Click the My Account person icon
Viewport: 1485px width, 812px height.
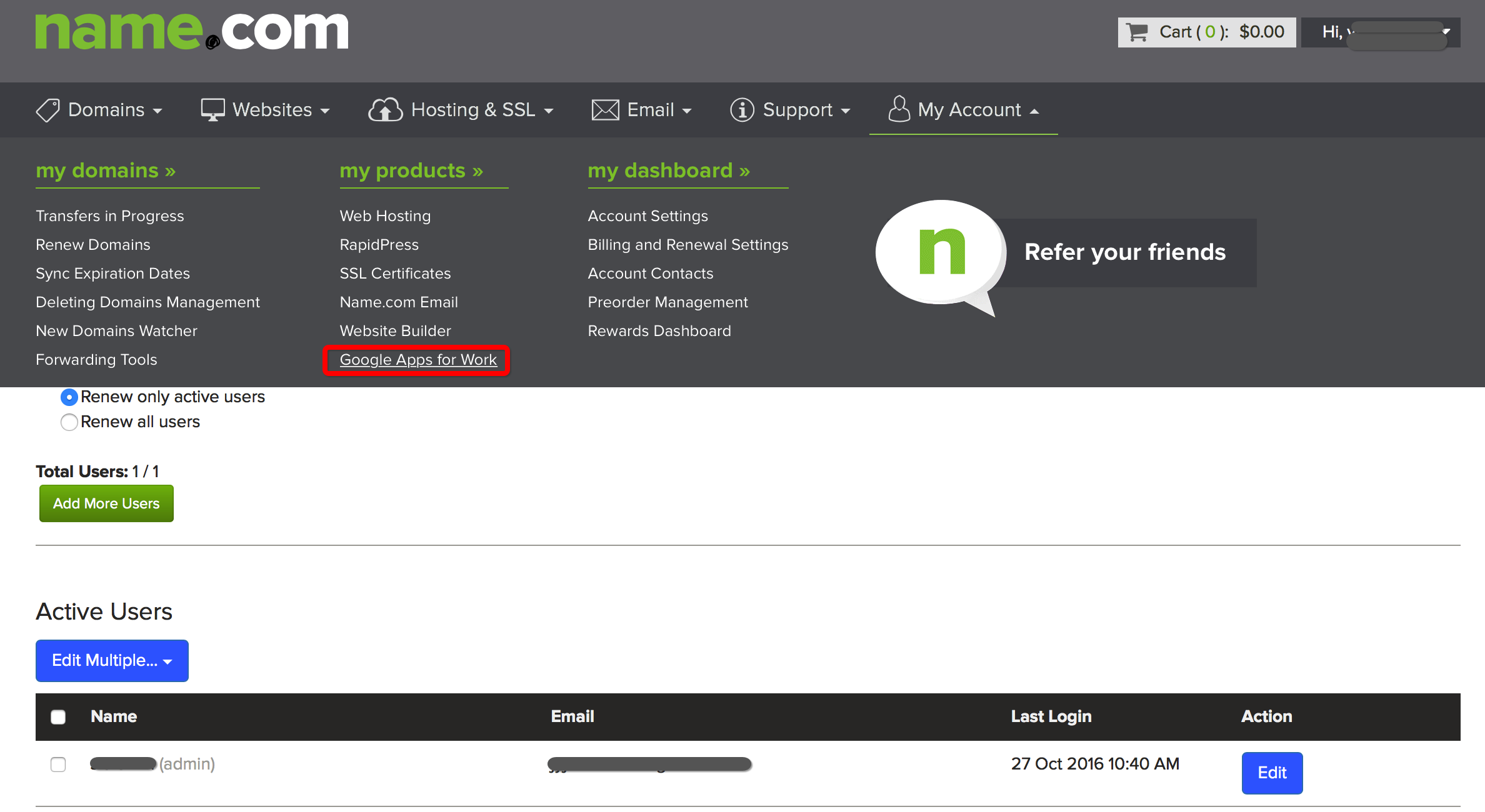899,109
